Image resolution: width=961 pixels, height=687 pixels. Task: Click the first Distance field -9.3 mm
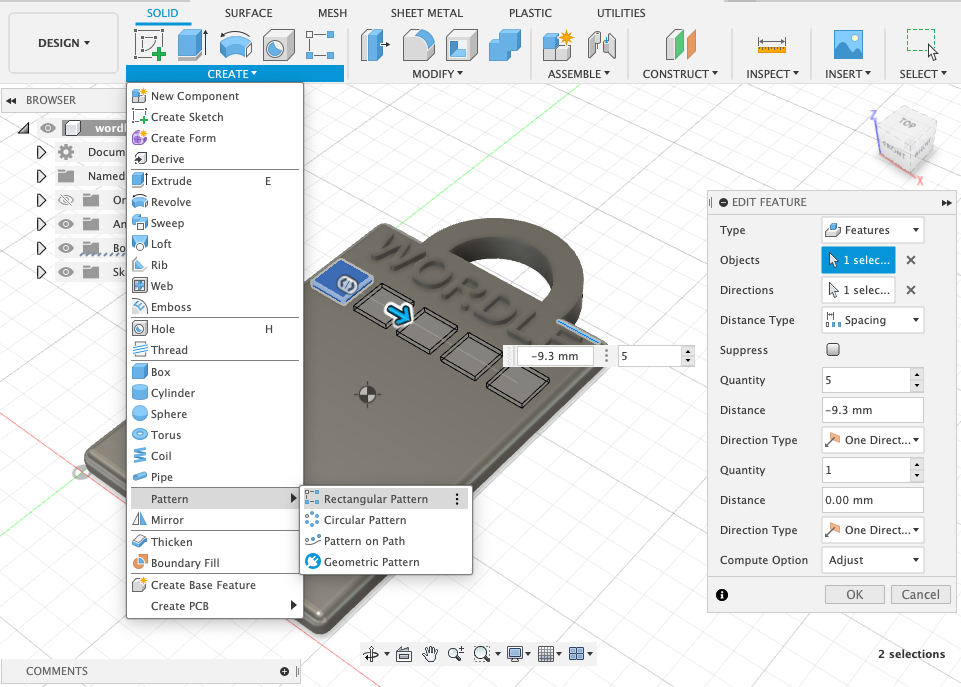(x=872, y=410)
